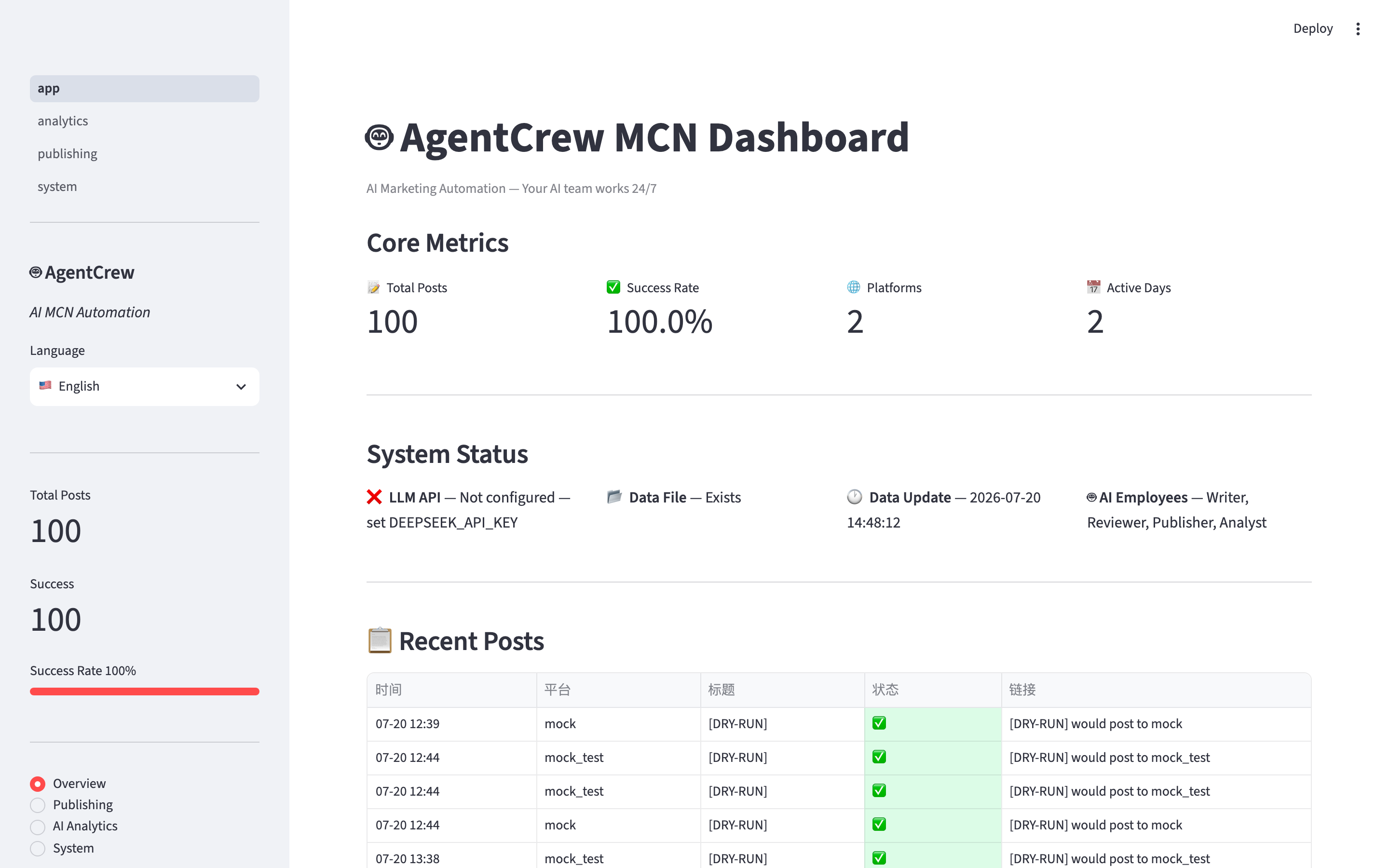Go to the analytics page

point(145,121)
